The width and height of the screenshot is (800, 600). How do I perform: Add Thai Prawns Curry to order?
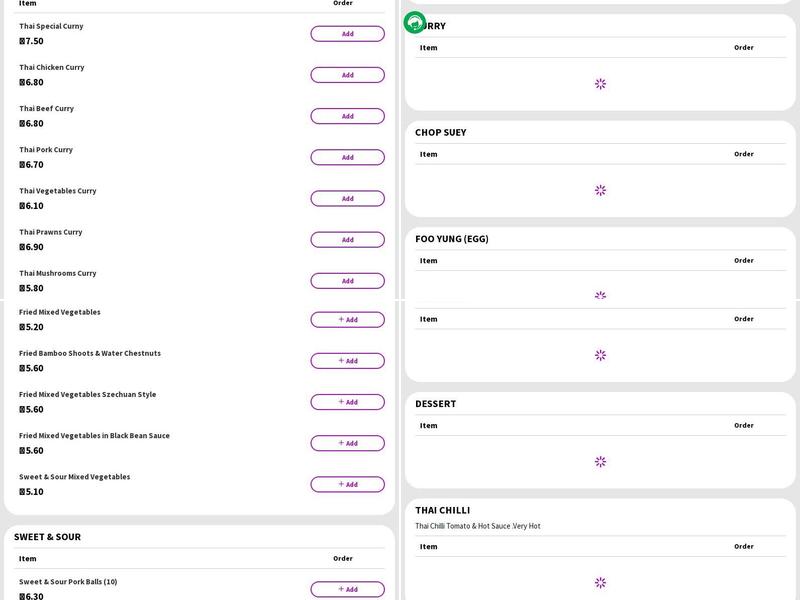[x=347, y=240]
